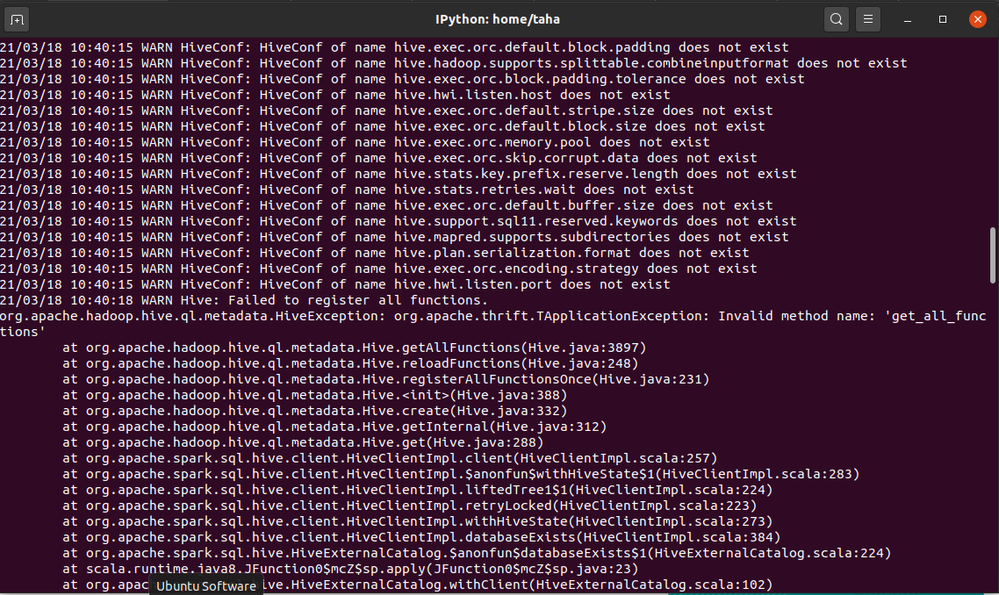Click the 'Failed to register all functions' line
Screen dimensions: 999x595
coord(243,300)
